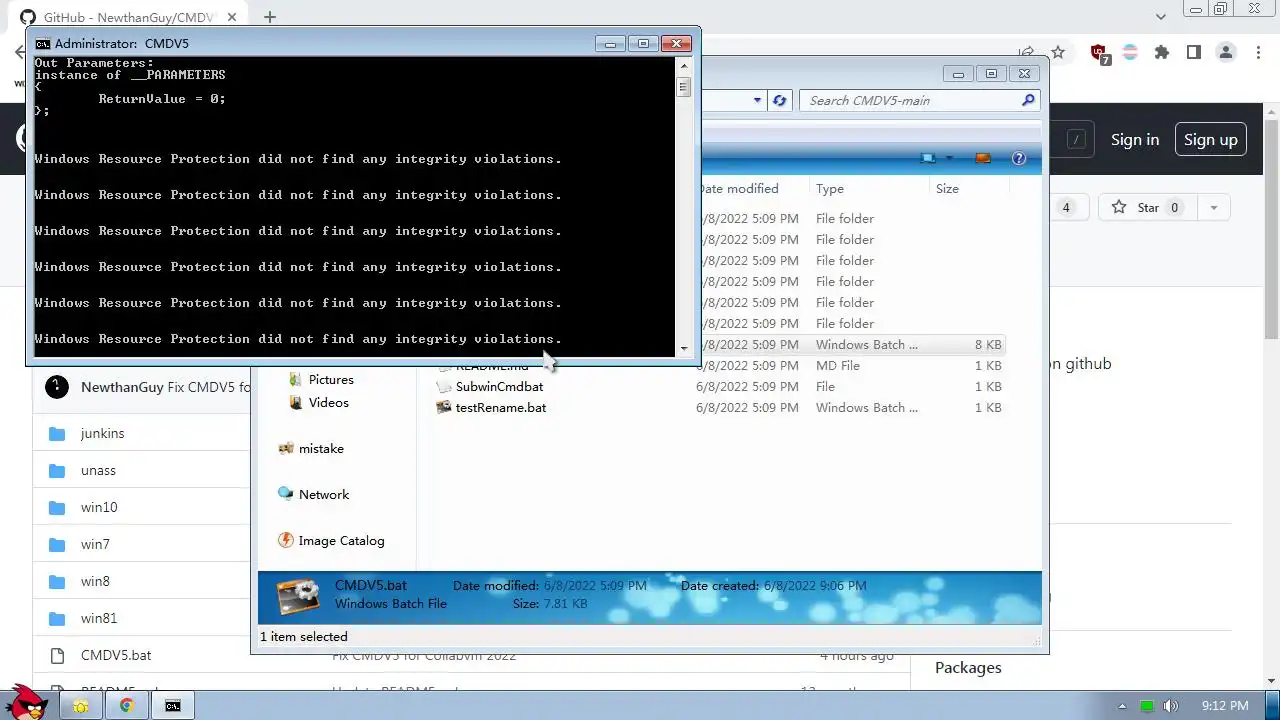Click the NewthanGuy avatar icon

click(x=57, y=387)
